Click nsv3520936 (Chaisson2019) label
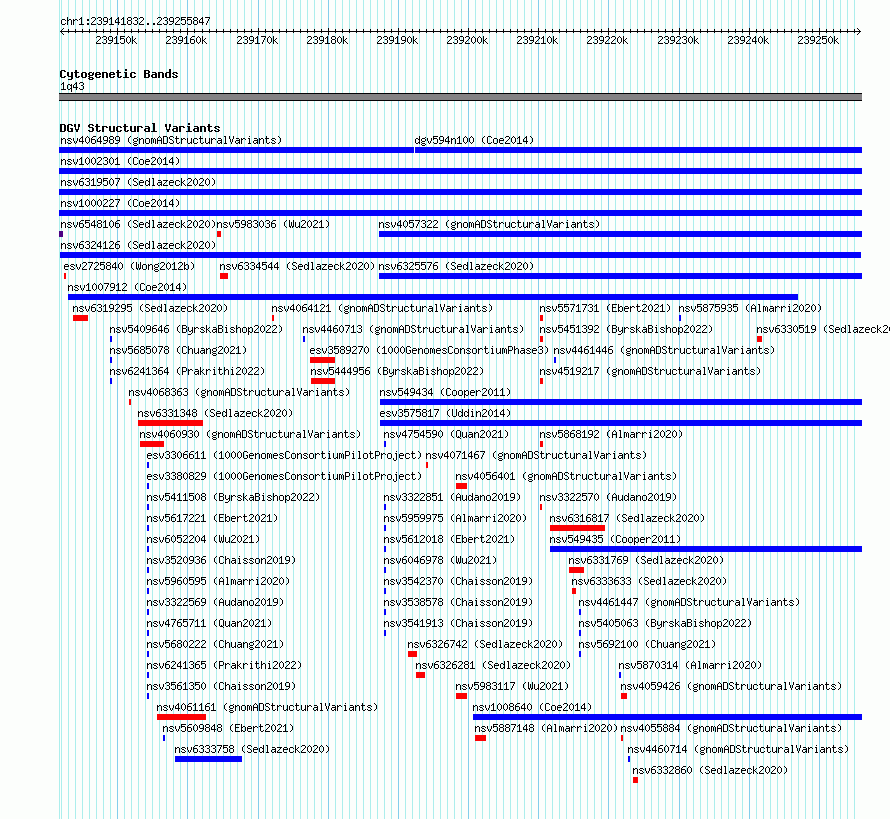This screenshot has width=890, height=819. point(221,560)
